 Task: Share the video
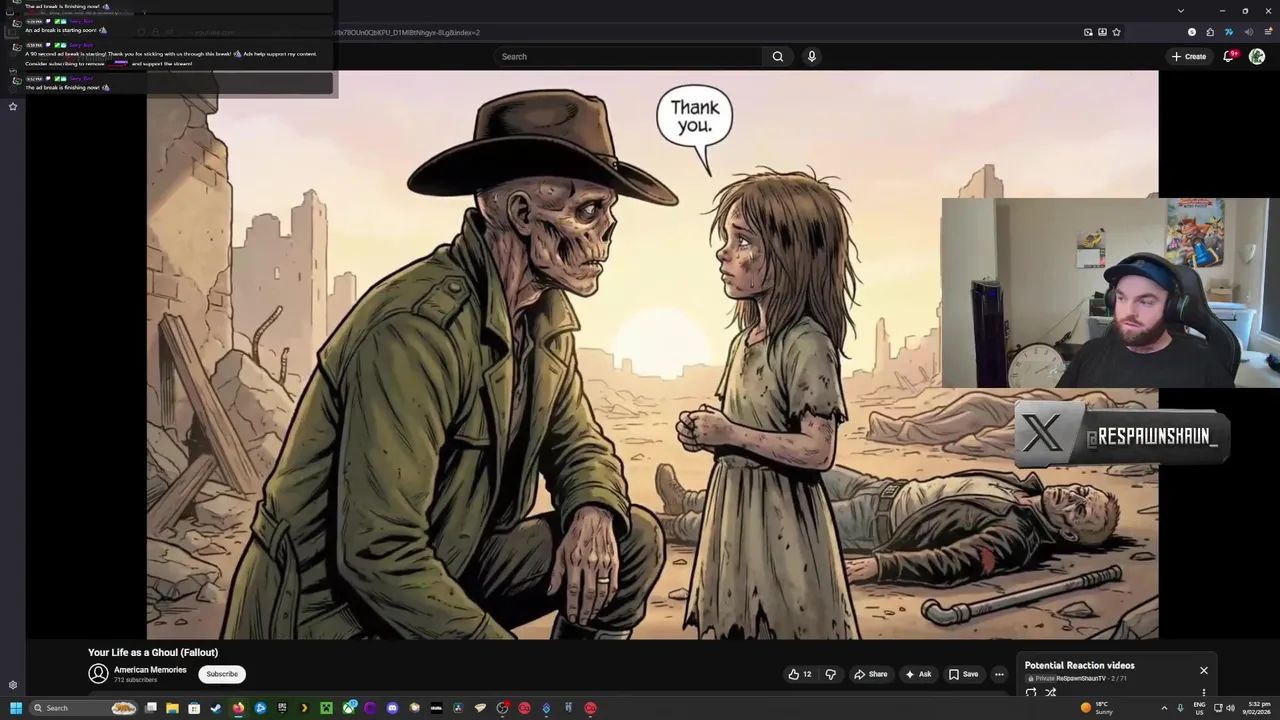pos(870,674)
